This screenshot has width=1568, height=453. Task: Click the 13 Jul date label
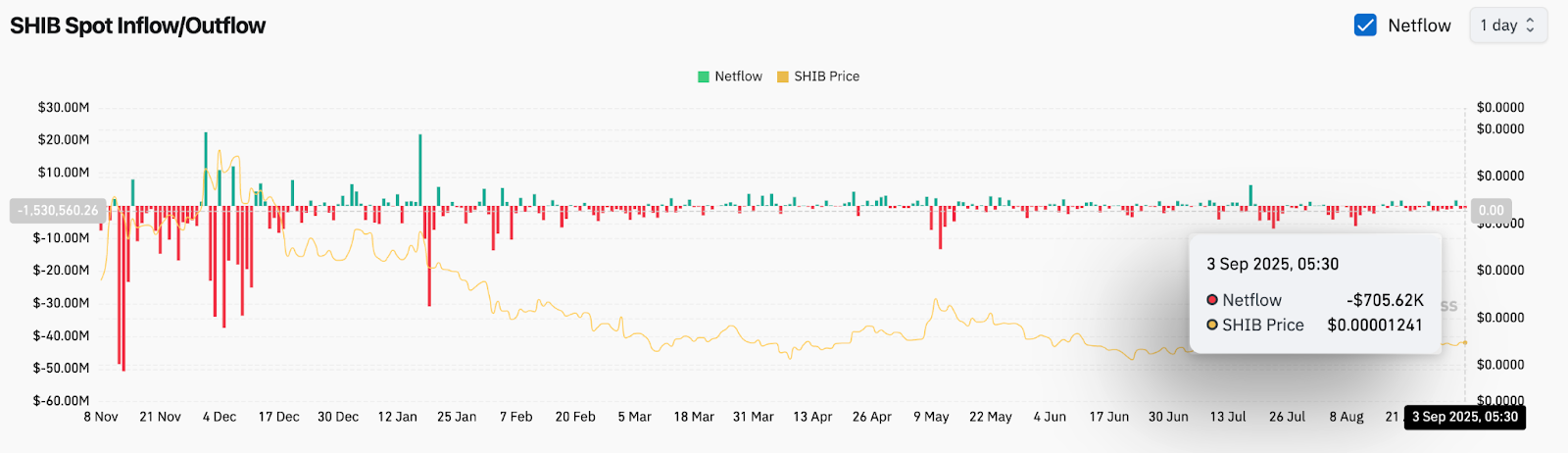pos(1228,417)
